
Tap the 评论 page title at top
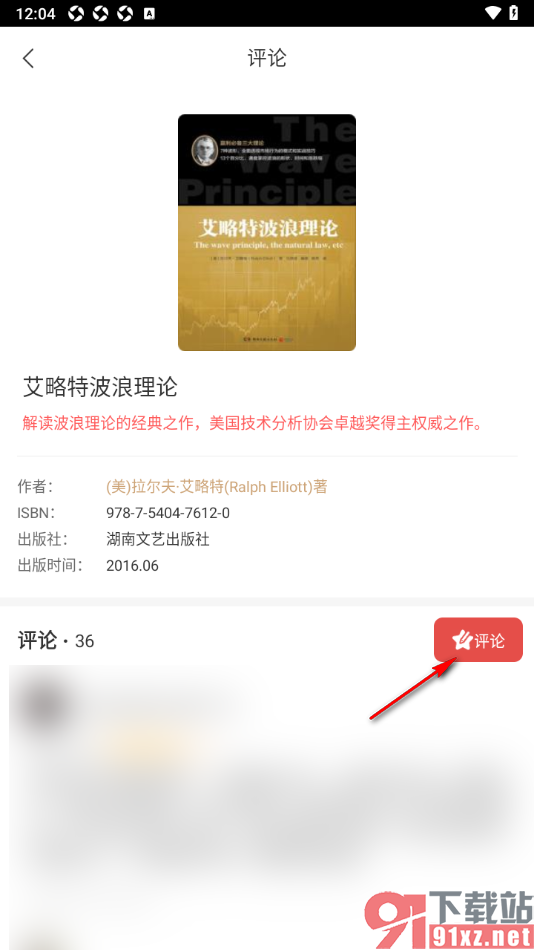point(267,58)
